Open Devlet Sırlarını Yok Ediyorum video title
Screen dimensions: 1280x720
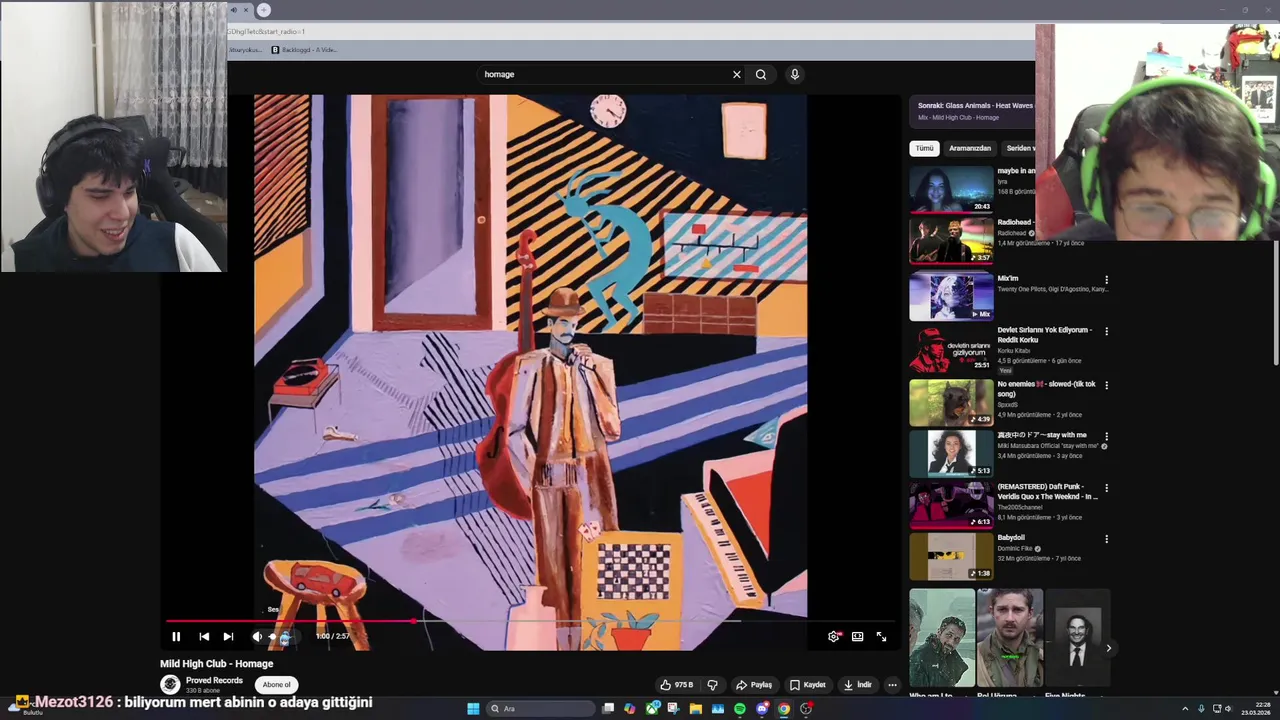click(1044, 335)
